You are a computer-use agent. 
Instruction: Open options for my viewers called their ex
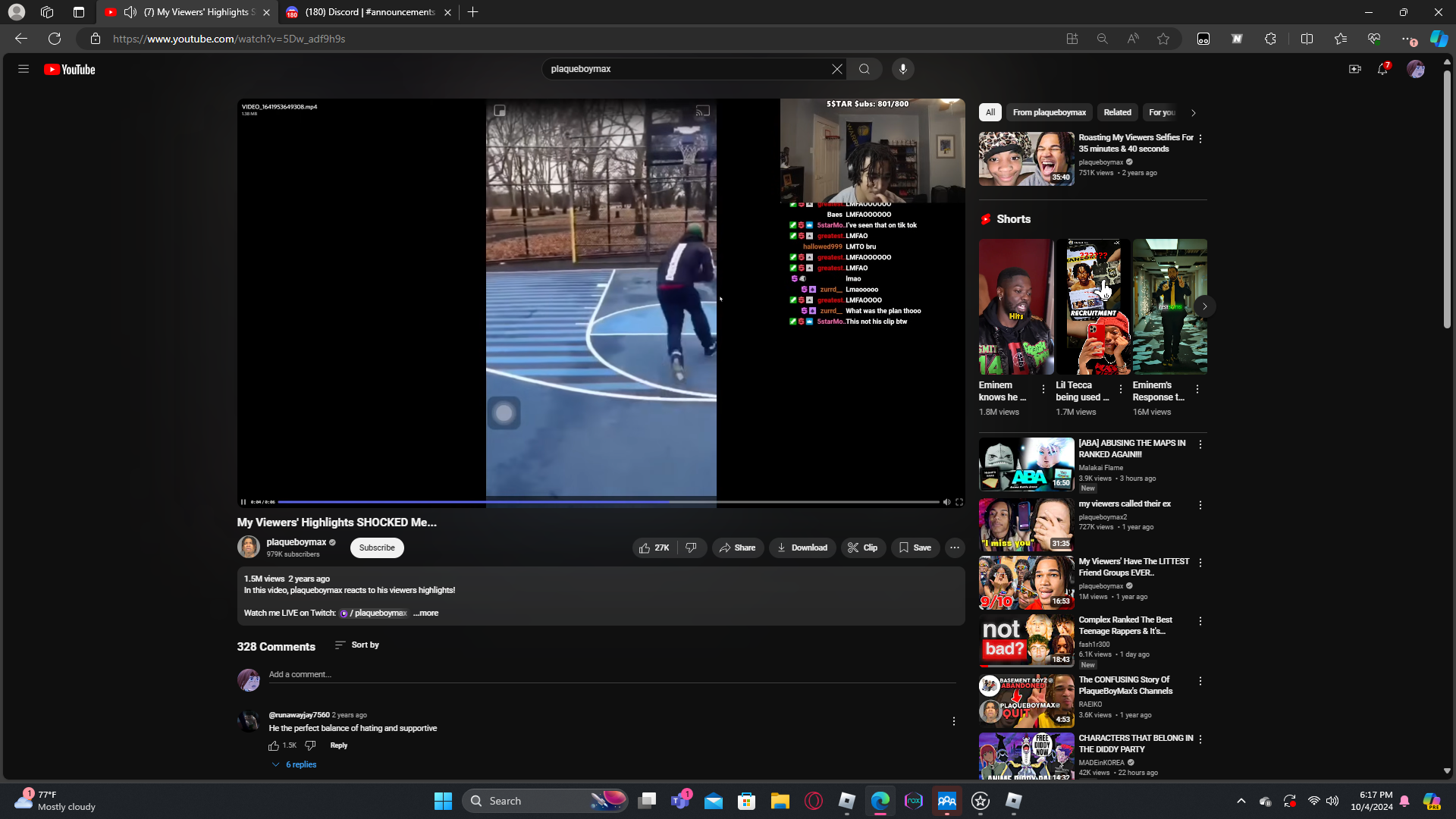1200,505
